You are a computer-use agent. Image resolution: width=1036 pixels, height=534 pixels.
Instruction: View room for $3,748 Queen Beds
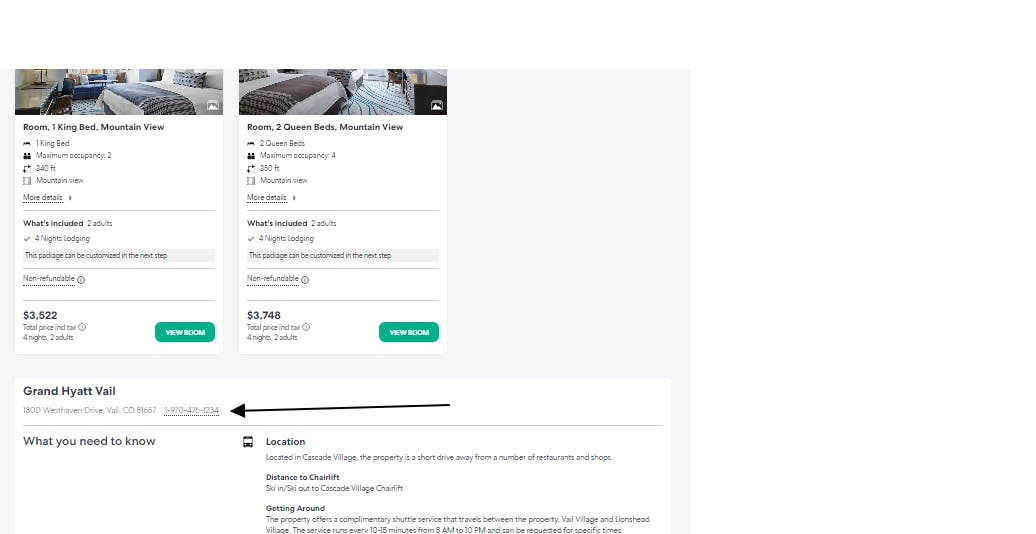[409, 332]
